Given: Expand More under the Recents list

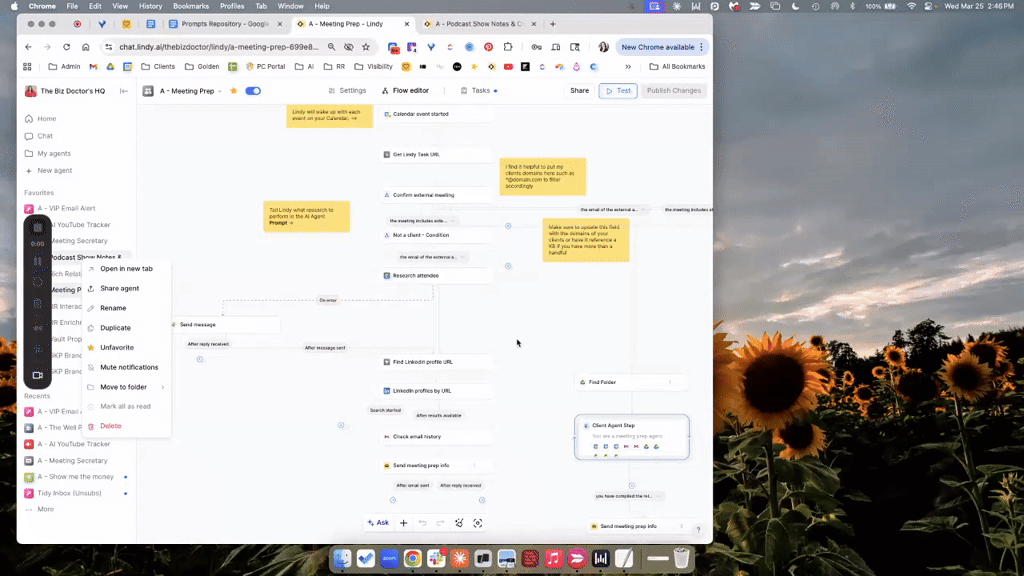Looking at the screenshot, I should pyautogui.click(x=45, y=509).
